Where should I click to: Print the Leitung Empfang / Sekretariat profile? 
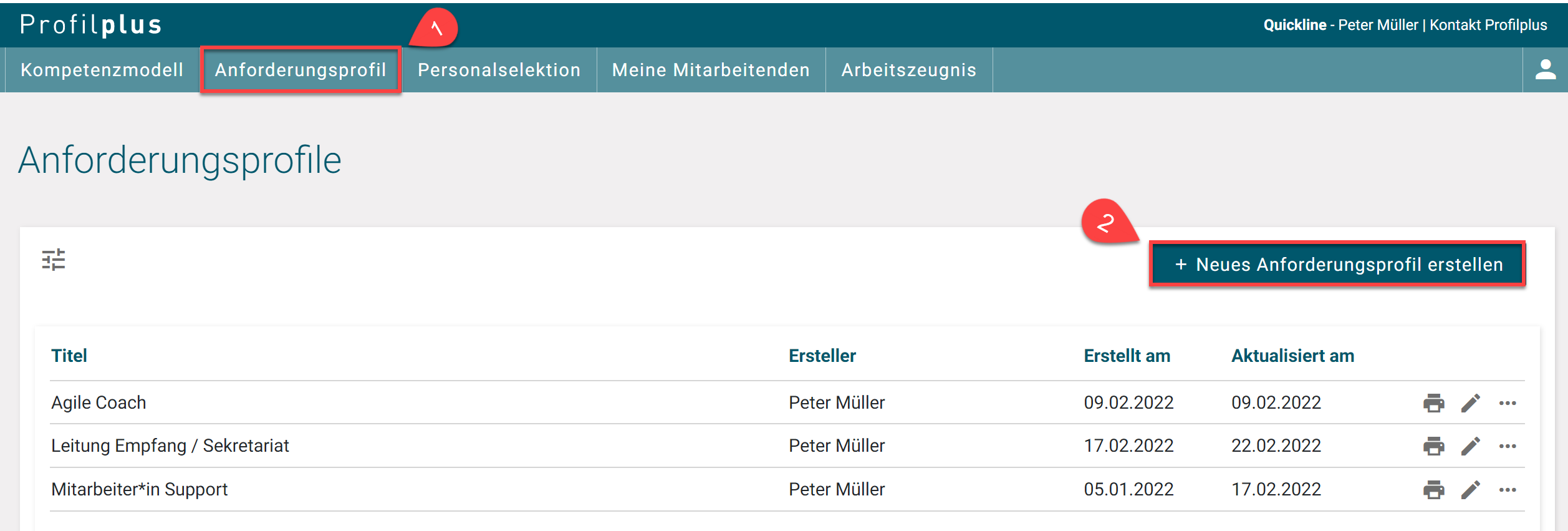(1433, 446)
